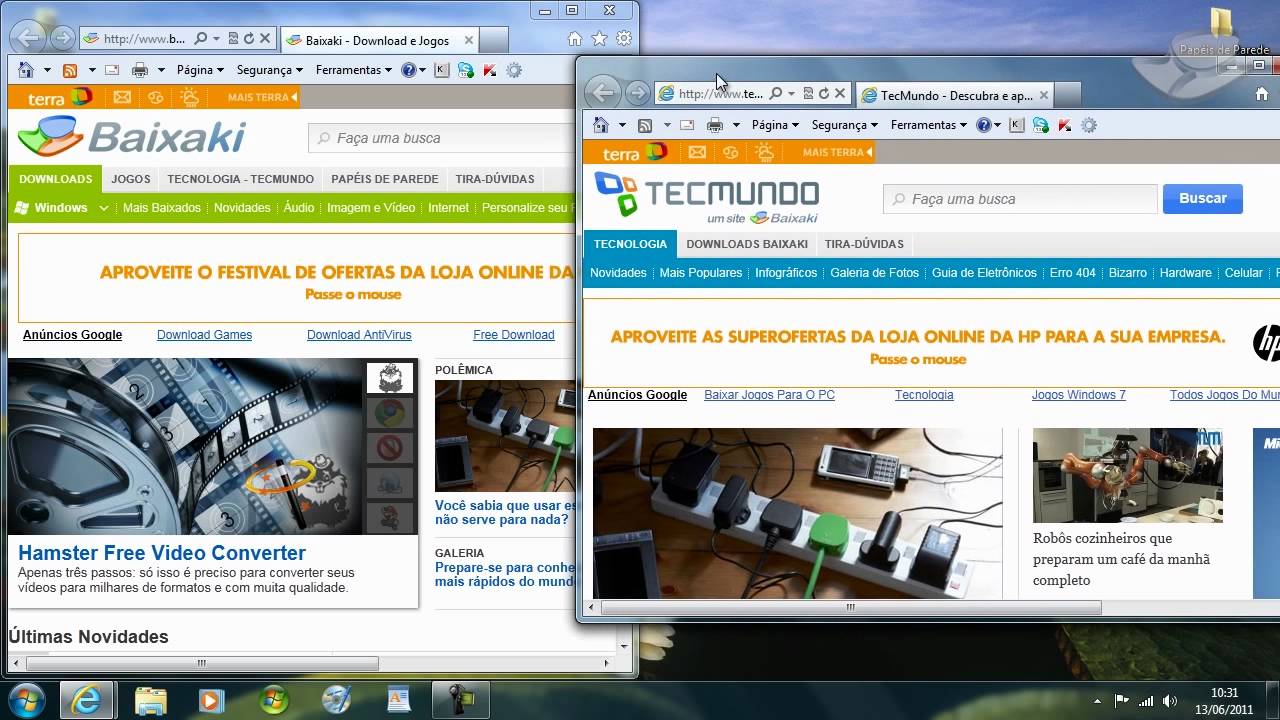Open the Papéis de Parede desktop folder

click(x=1224, y=31)
